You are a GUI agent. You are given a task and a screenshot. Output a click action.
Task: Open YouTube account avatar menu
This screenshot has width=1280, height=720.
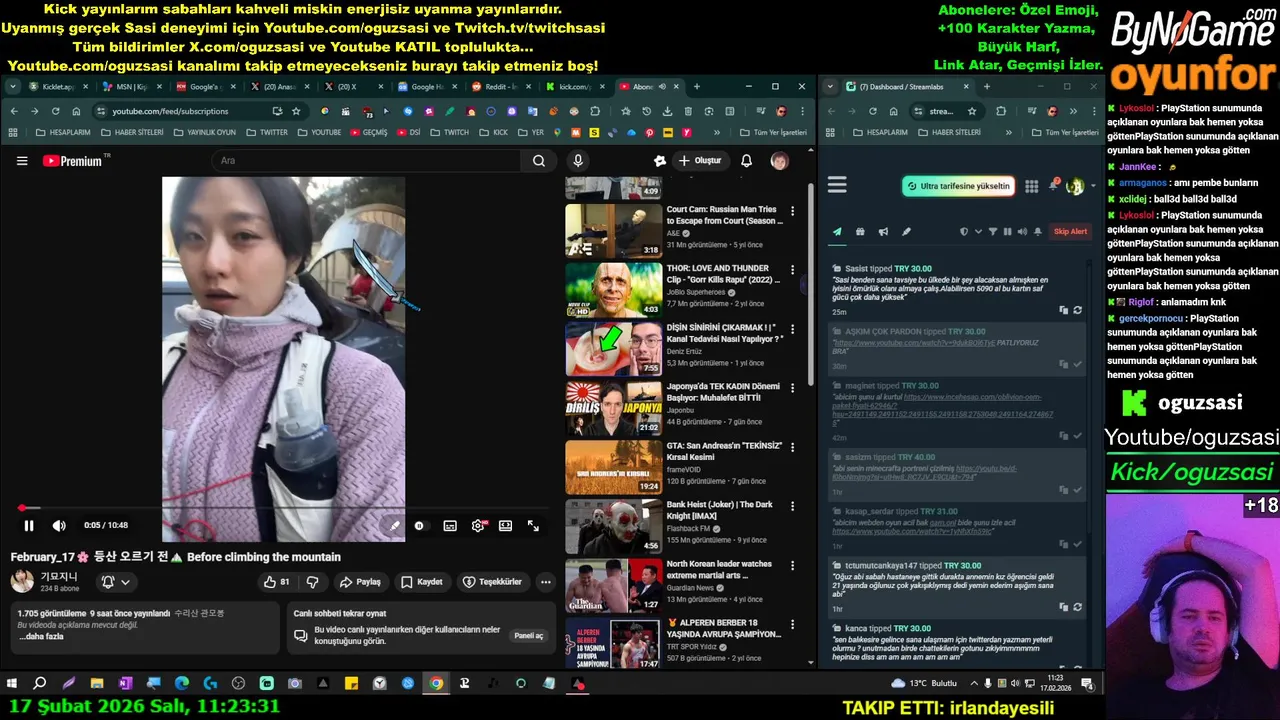coord(779,161)
